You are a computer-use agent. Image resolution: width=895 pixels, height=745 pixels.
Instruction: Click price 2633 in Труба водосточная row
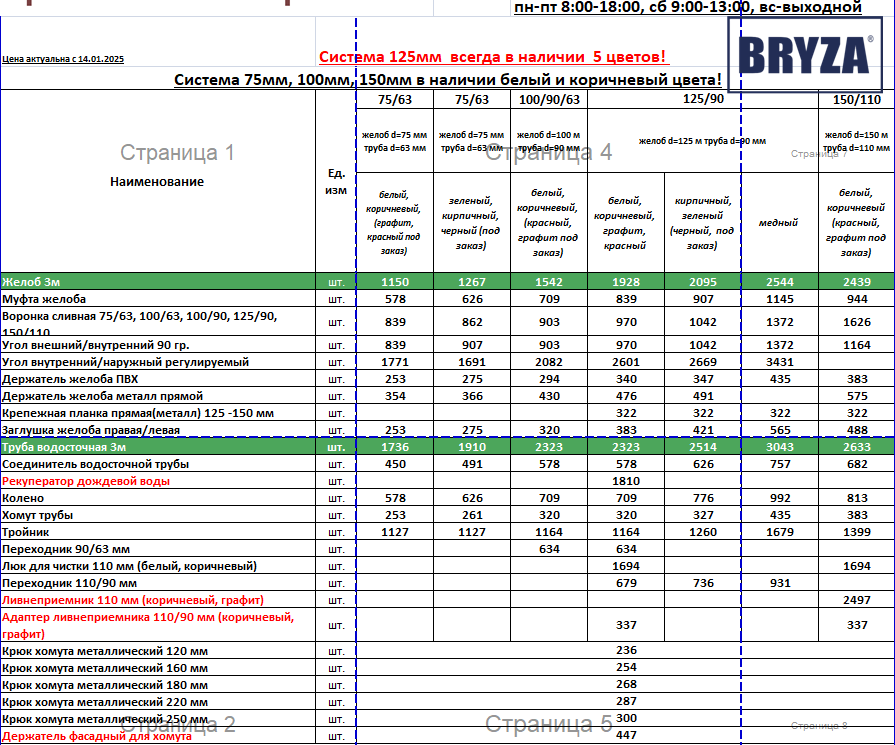coord(857,447)
